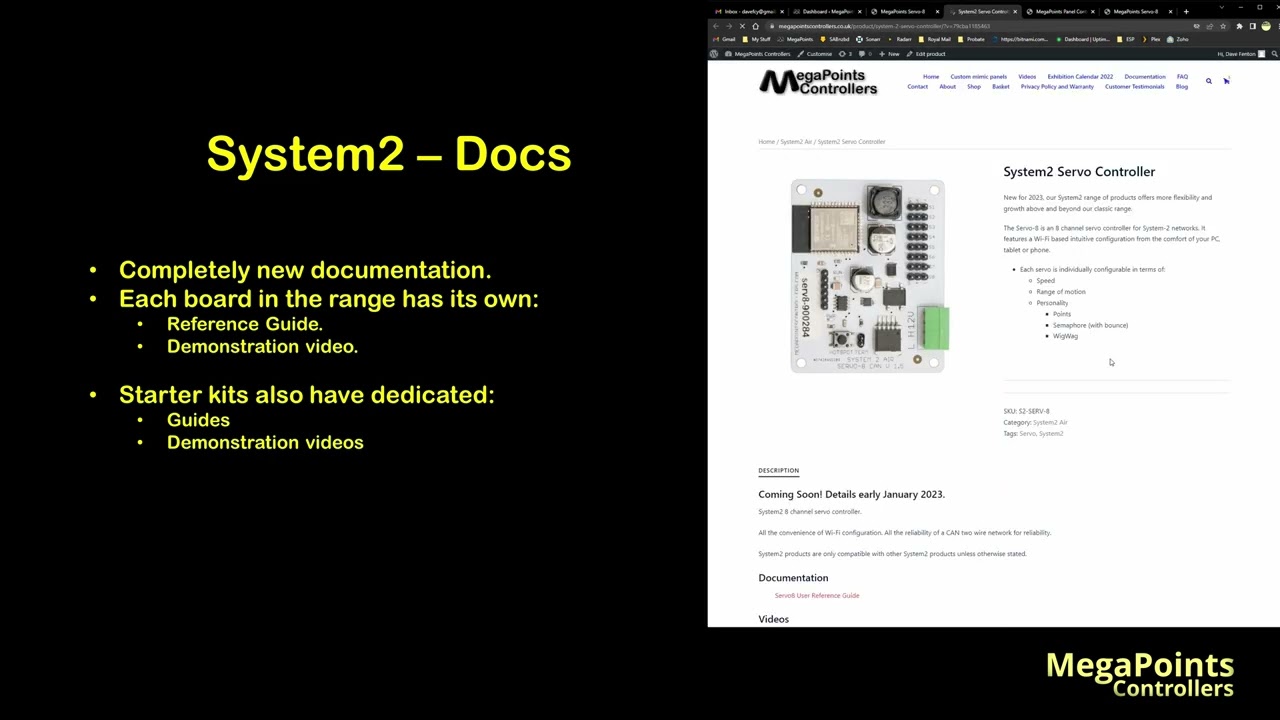This screenshot has width=1280, height=720.
Task: Open the browser home page icon
Action: click(x=755, y=26)
